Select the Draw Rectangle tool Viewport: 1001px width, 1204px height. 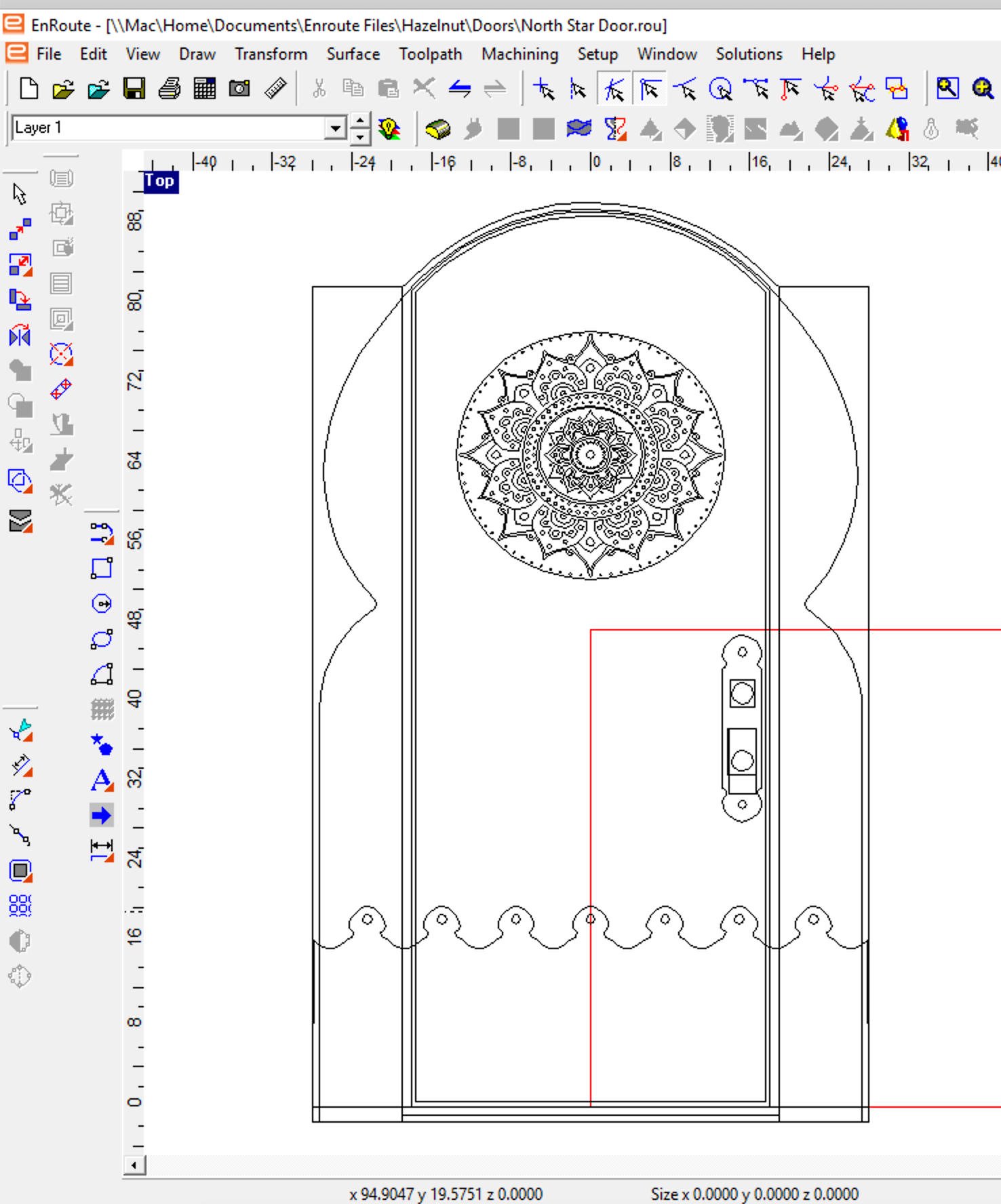102,568
